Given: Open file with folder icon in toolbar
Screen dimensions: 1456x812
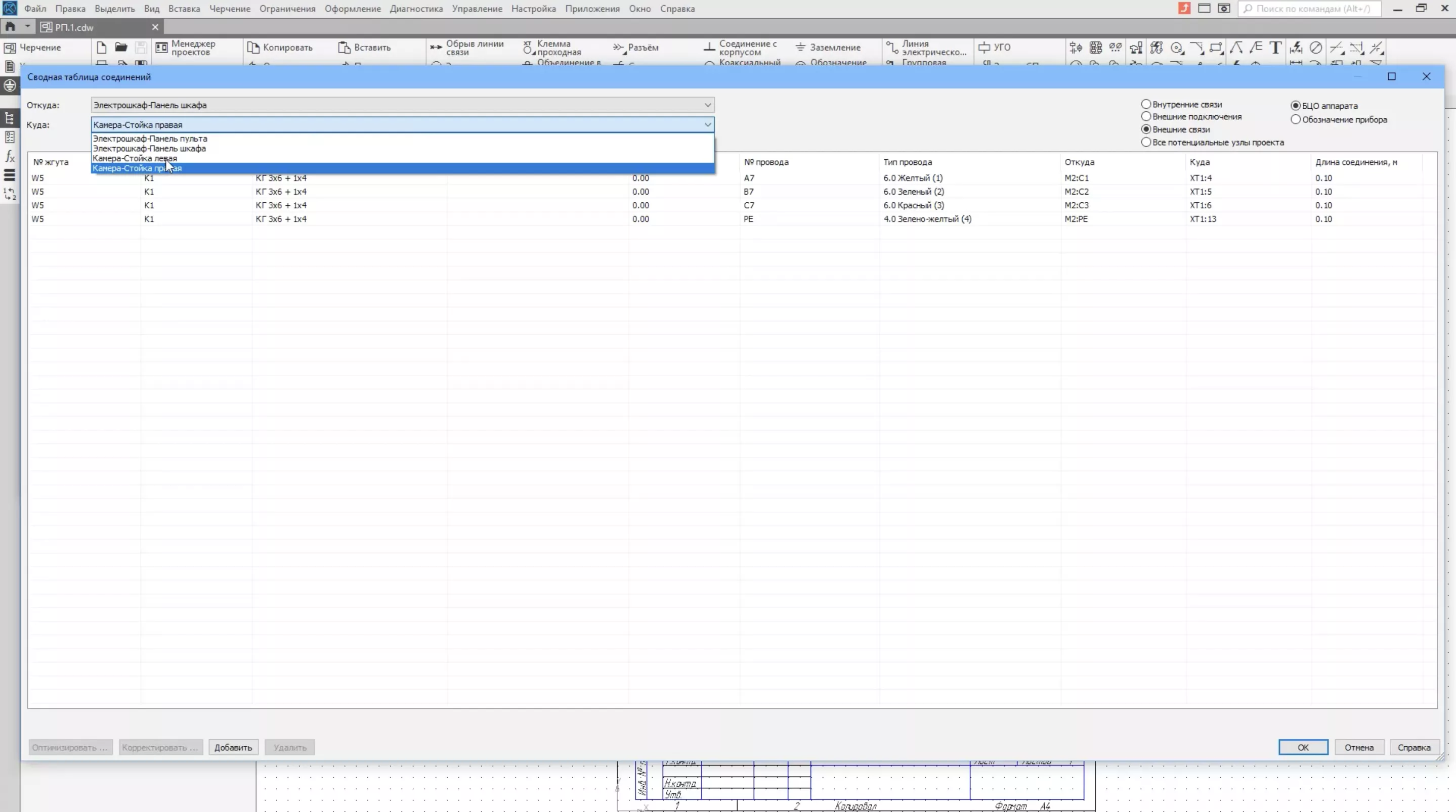Looking at the screenshot, I should (121, 48).
